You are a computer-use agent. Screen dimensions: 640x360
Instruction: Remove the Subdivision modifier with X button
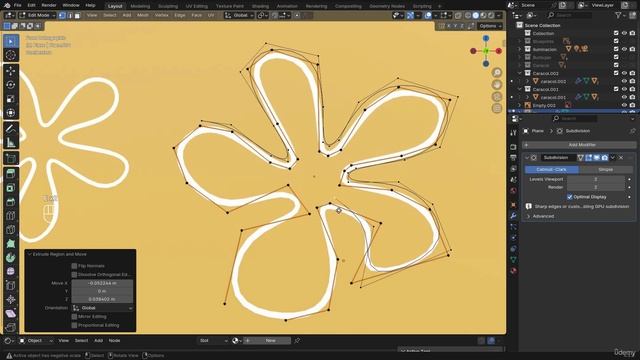(x=621, y=158)
